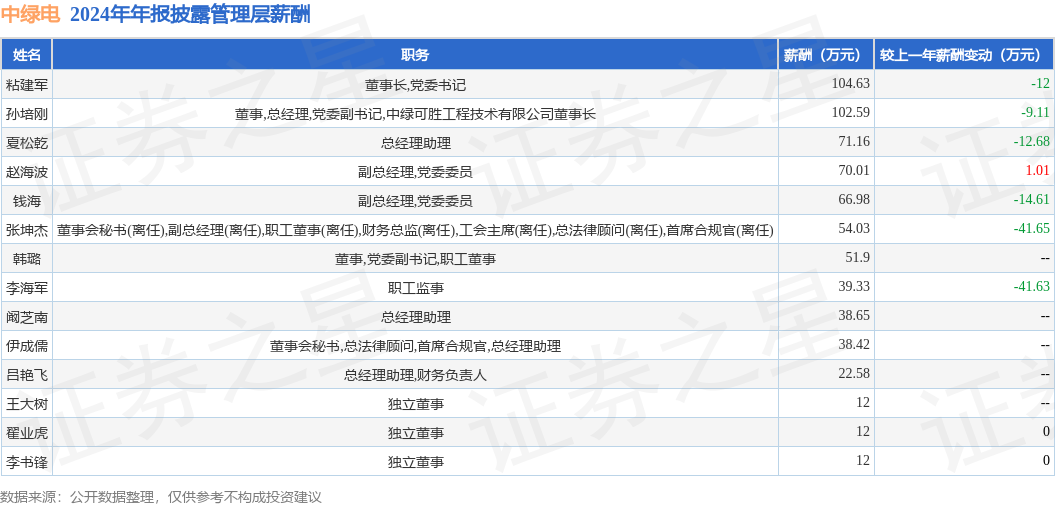Click the 较上一年薪酬变动（万元）header
Viewport: 1055px width, 506px height.
point(964,55)
